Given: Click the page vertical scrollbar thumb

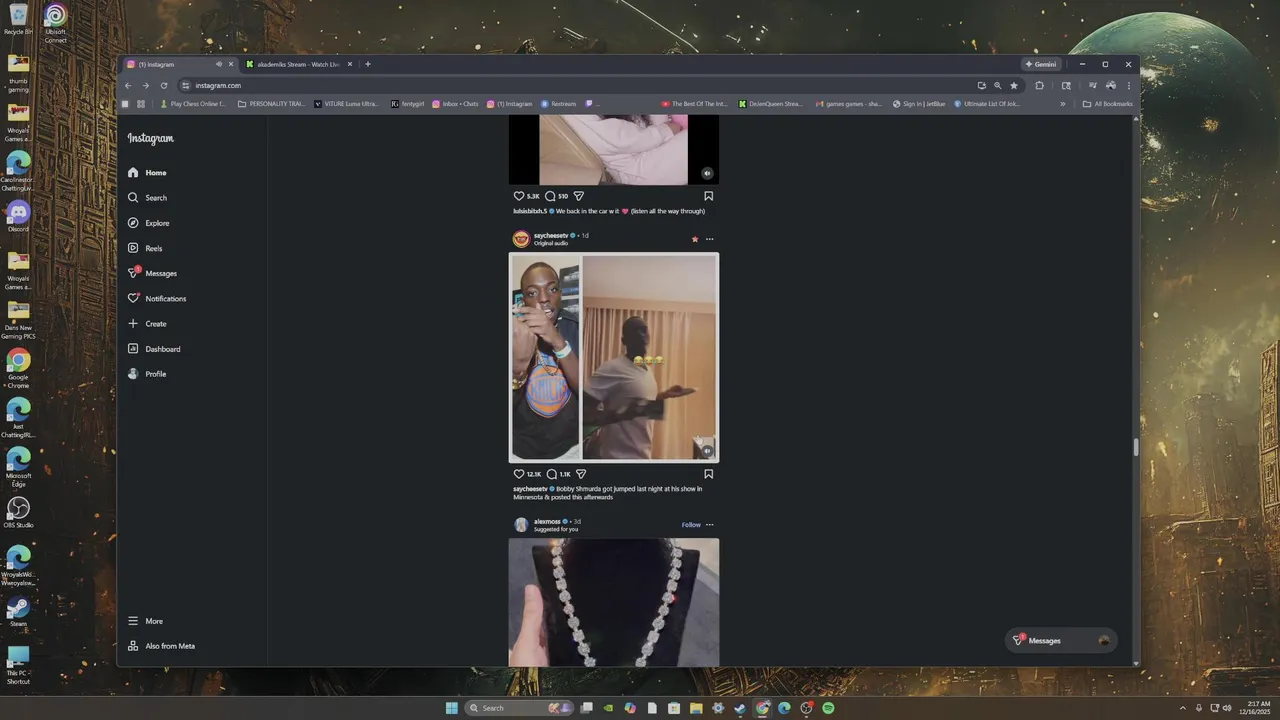Looking at the screenshot, I should coord(1135,447).
